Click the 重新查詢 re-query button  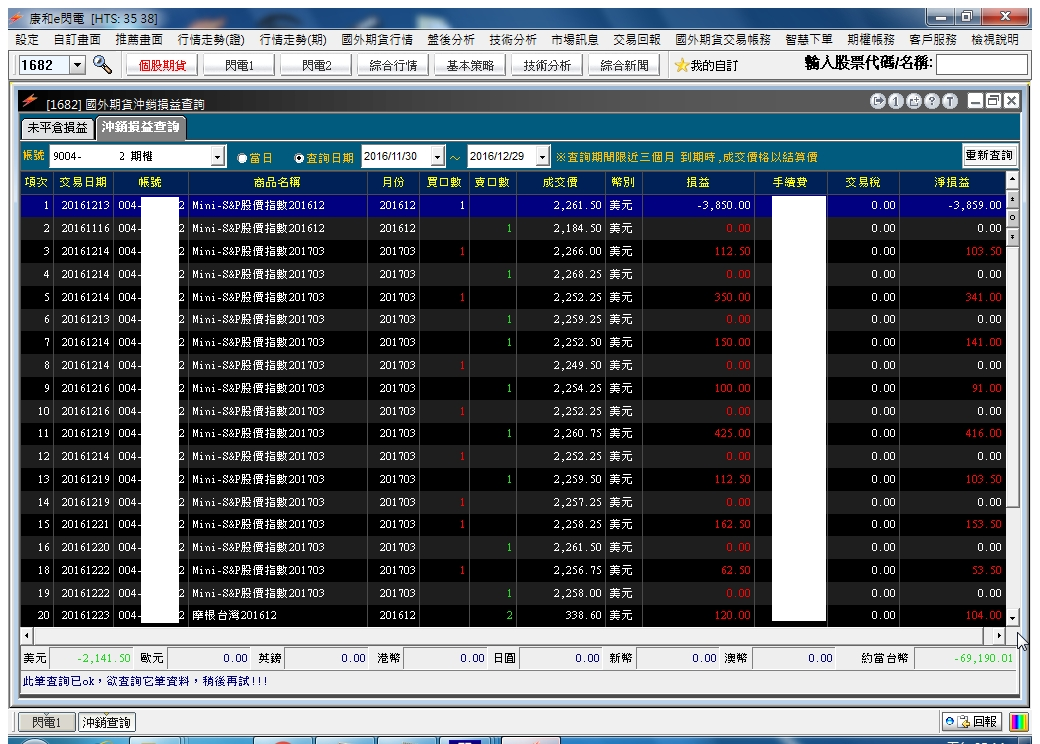(x=989, y=155)
